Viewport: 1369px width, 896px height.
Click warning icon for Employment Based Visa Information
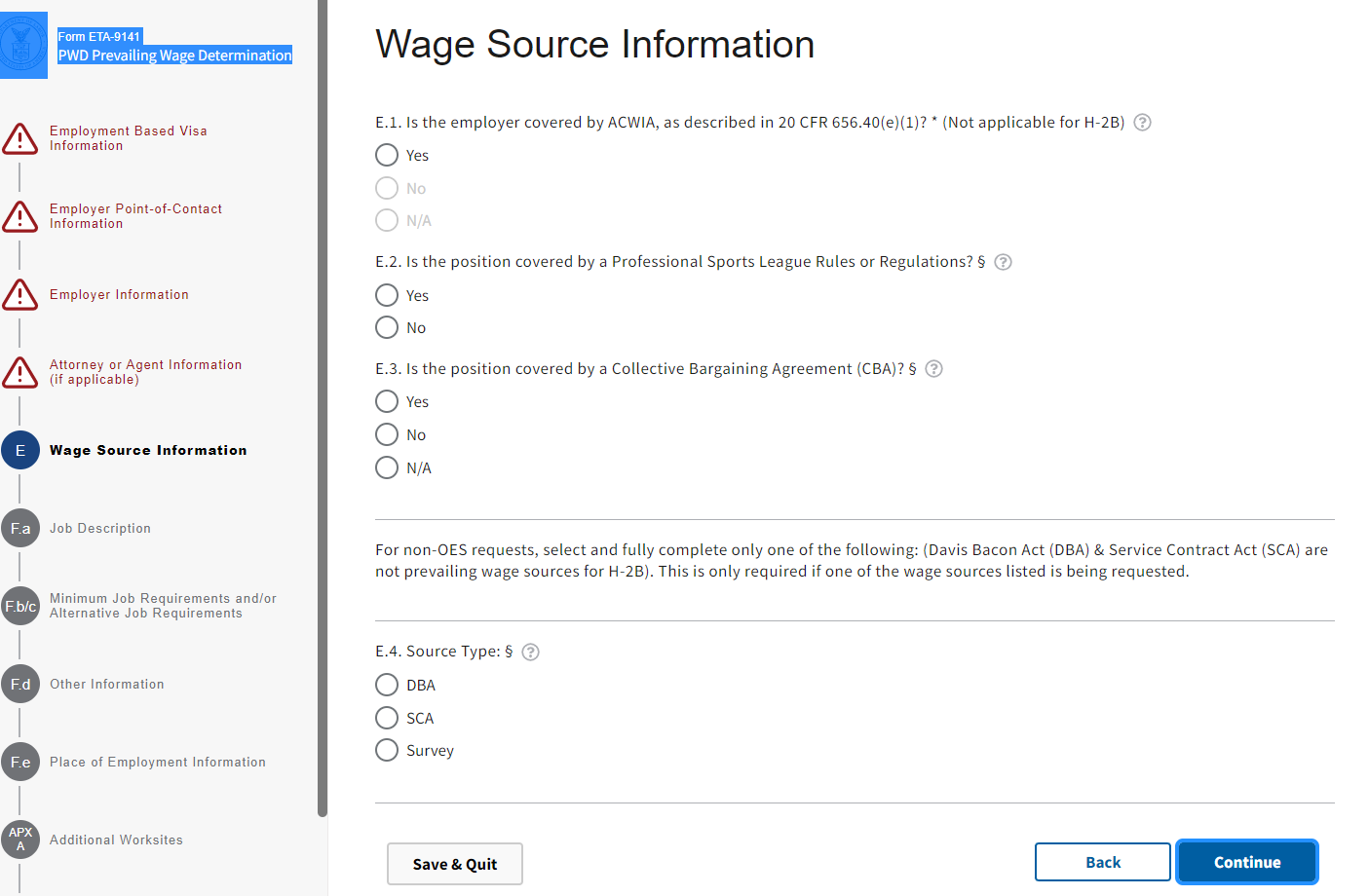(x=20, y=138)
